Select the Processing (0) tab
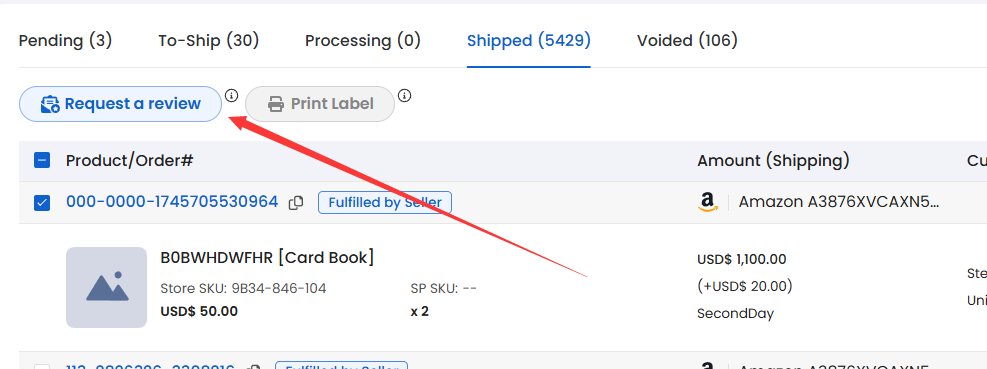The height and width of the screenshot is (369, 987). coord(363,41)
